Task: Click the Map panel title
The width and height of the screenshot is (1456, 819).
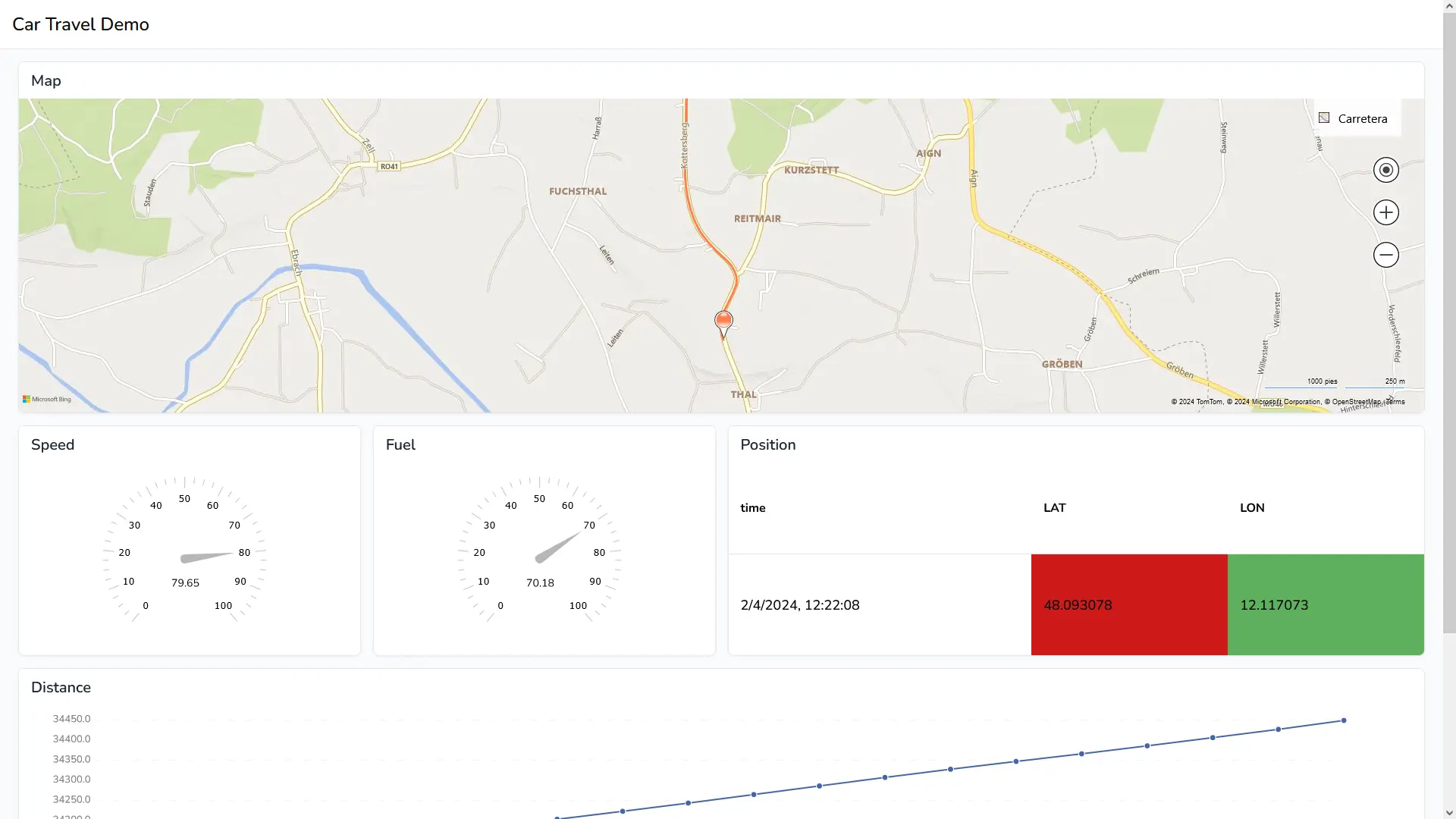Action: tap(46, 80)
